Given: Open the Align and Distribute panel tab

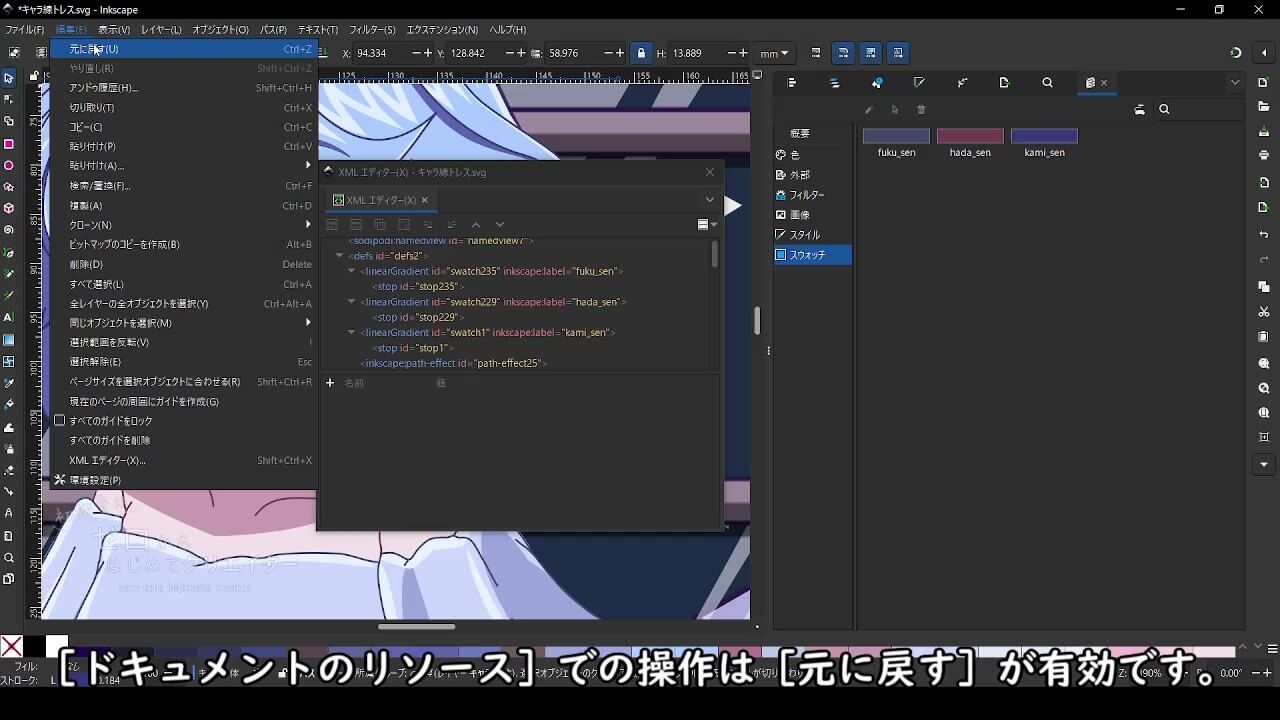Looking at the screenshot, I should [x=792, y=83].
